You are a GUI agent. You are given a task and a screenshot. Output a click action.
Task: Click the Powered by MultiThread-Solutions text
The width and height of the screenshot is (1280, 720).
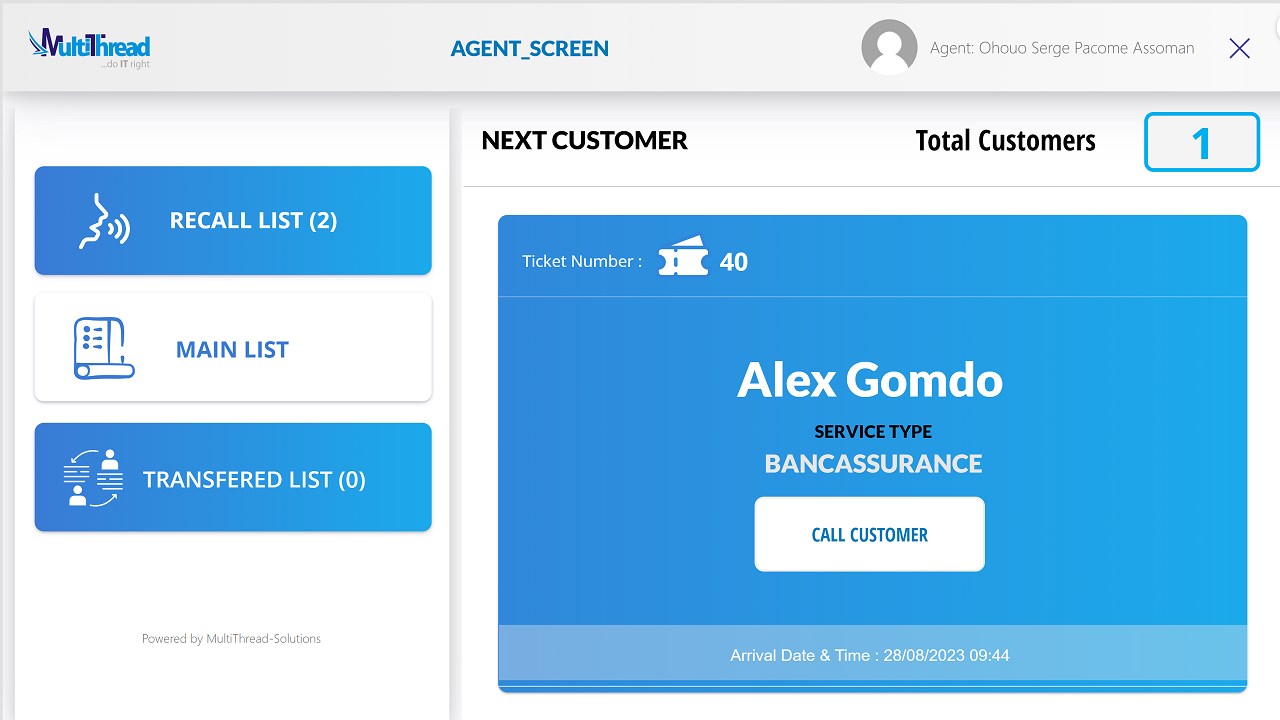pos(231,638)
